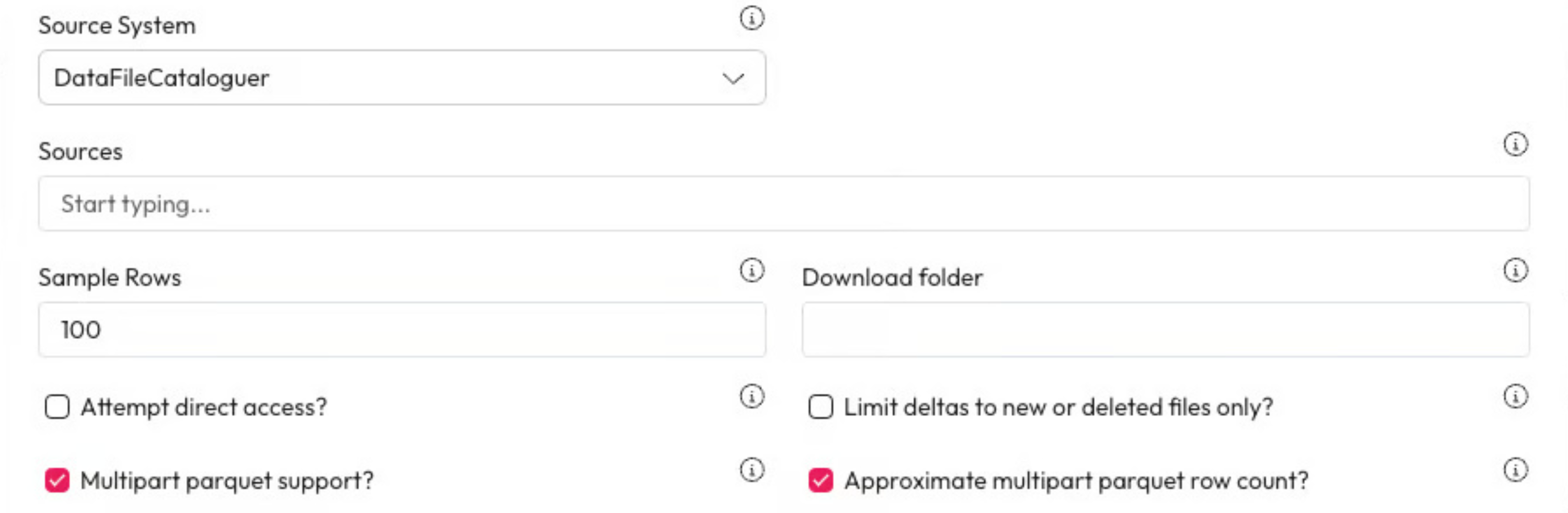This screenshot has width=1568, height=513.
Task: Show info for Sample Rows
Action: pos(752,270)
